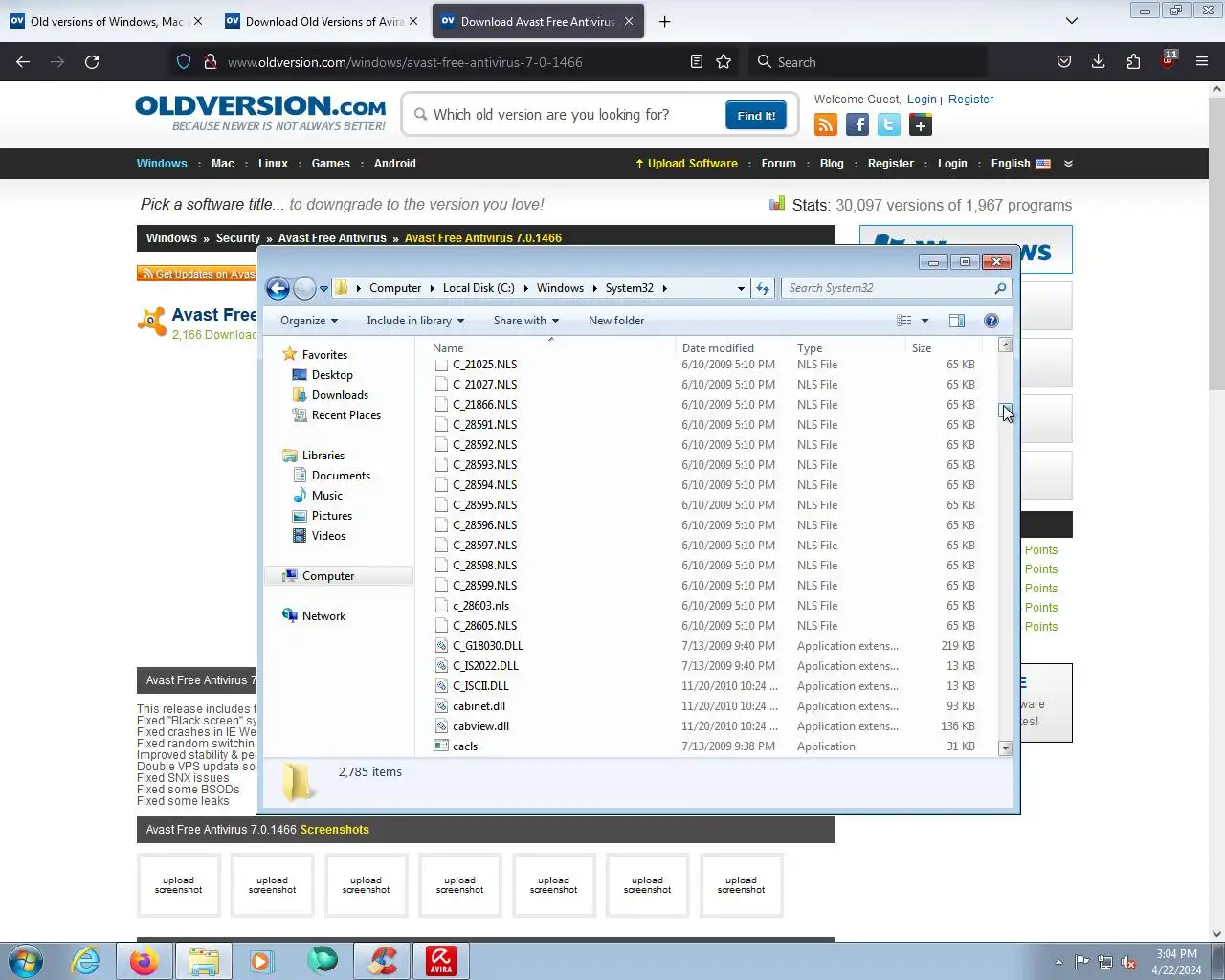The image size is (1225, 980).
Task: Expand the view options dropdown arrow
Action: point(924,321)
